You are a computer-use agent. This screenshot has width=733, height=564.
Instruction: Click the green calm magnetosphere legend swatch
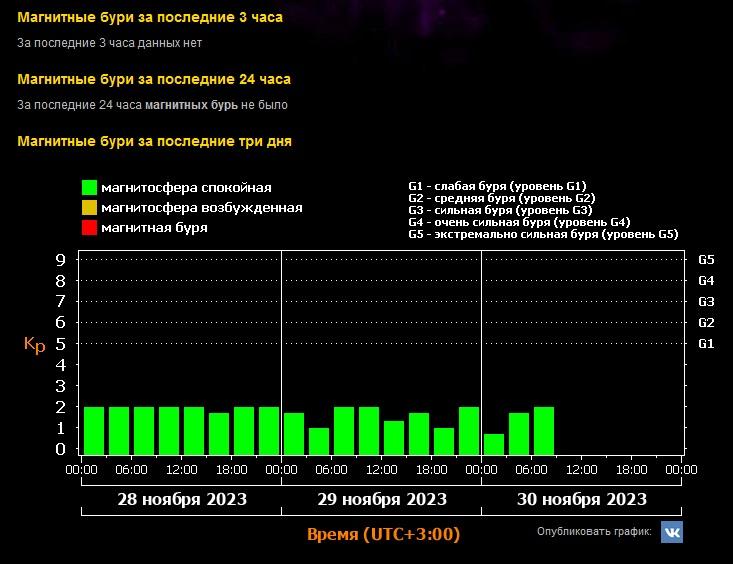coord(89,188)
